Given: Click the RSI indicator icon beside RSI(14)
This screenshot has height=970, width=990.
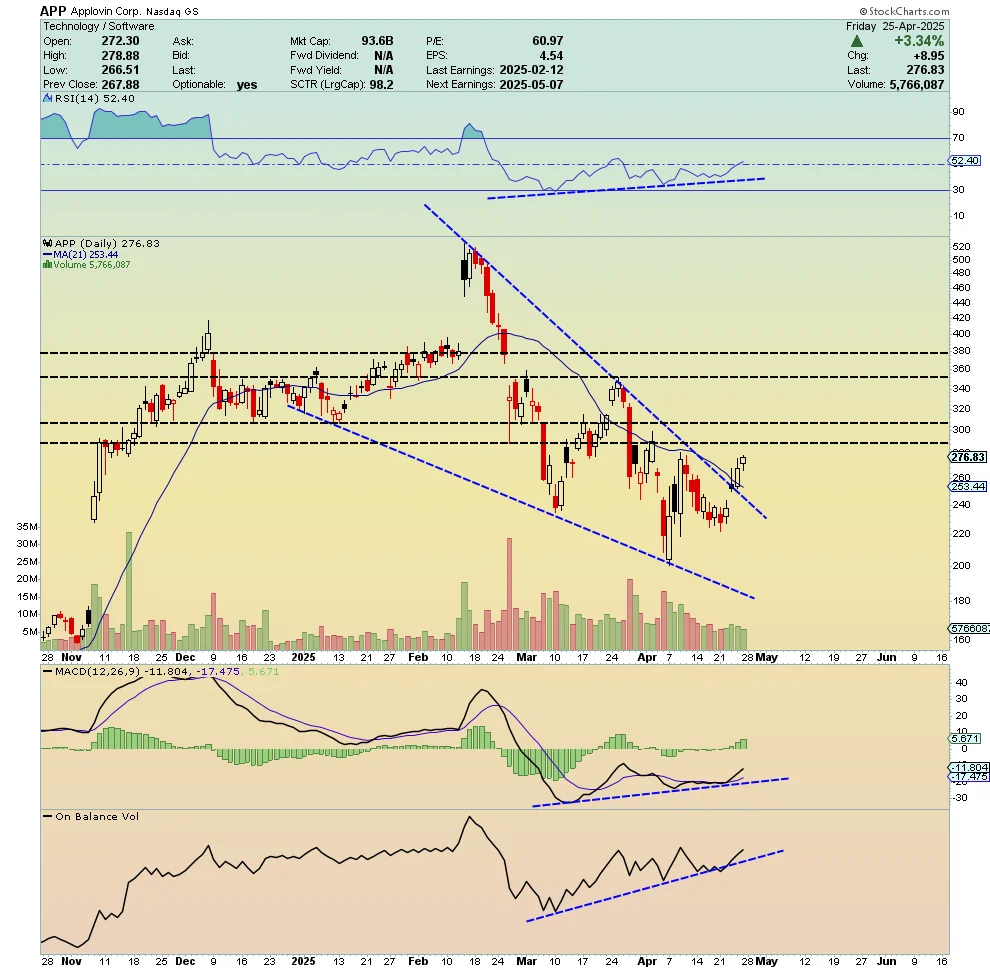Looking at the screenshot, I should [x=47, y=99].
